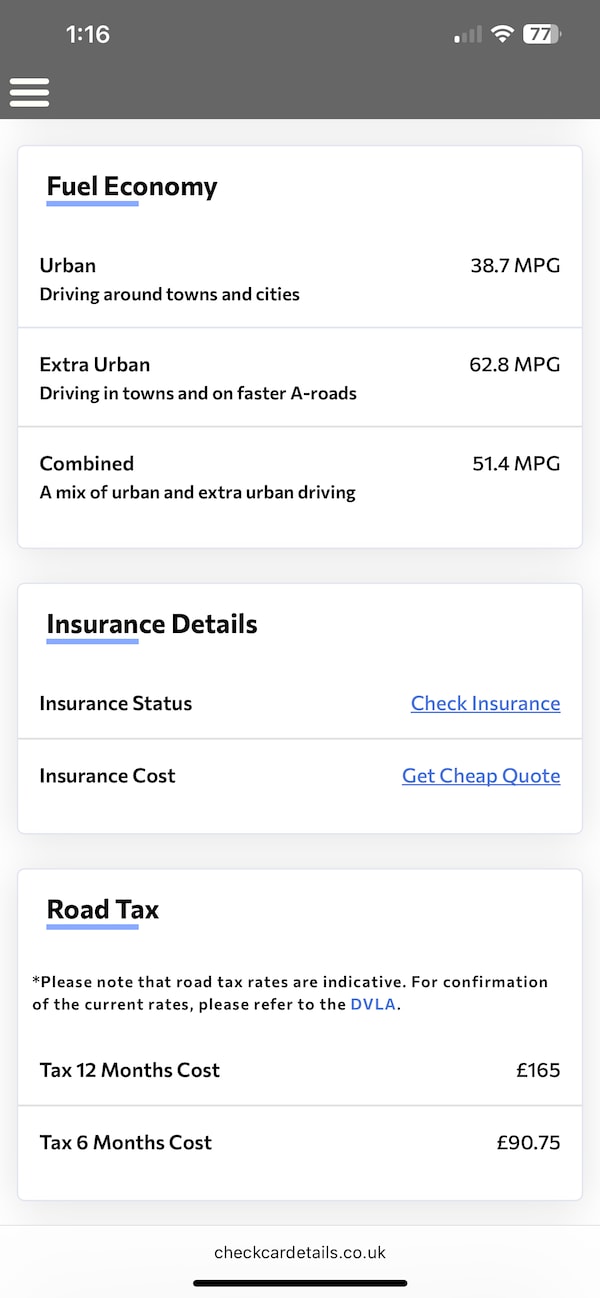Click the Get Cheap Quote link
The width and height of the screenshot is (600, 1298).
[x=481, y=776]
